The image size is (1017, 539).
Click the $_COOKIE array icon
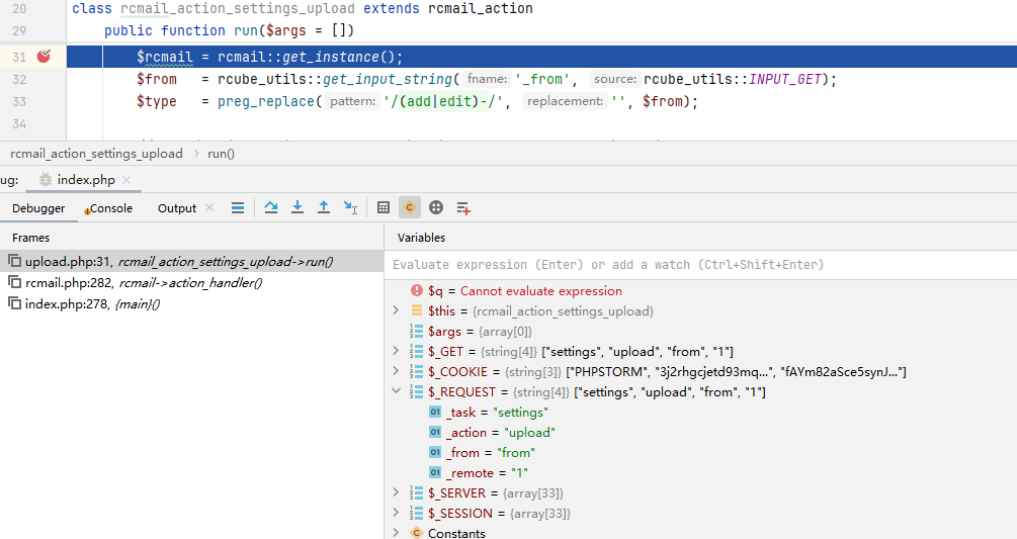(416, 372)
